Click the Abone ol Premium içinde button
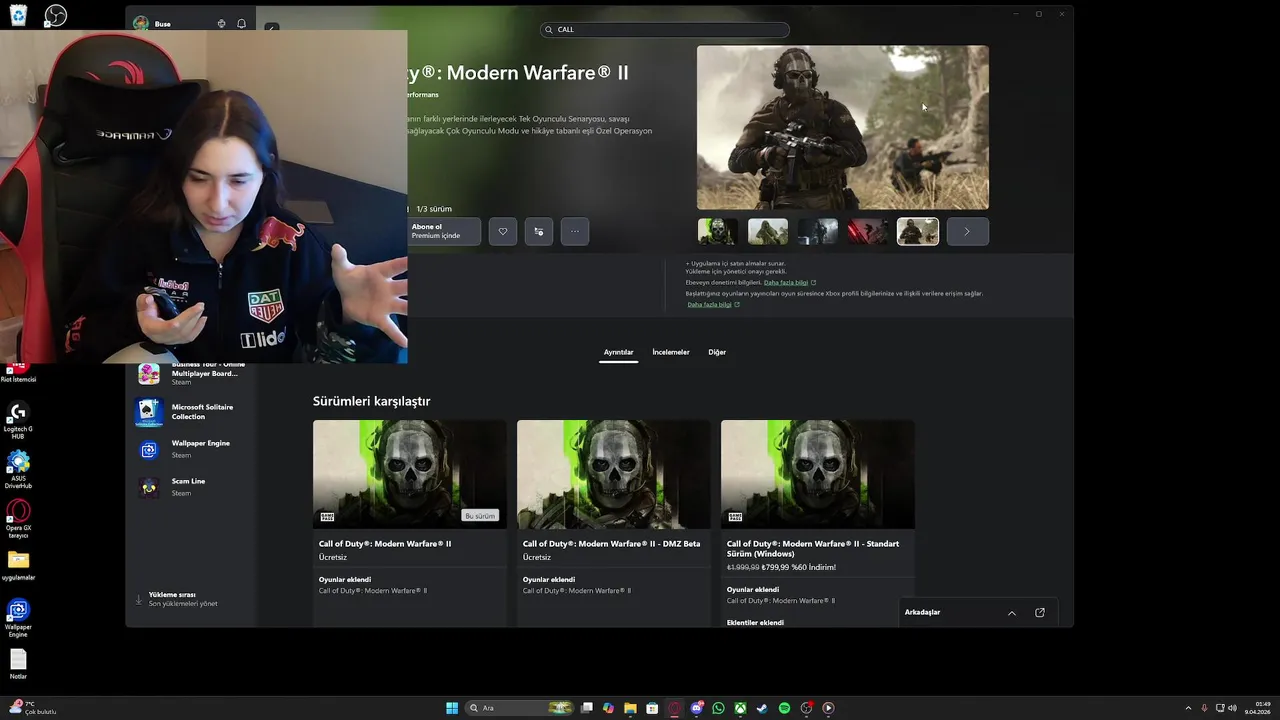This screenshot has height=720, width=1280. click(444, 231)
